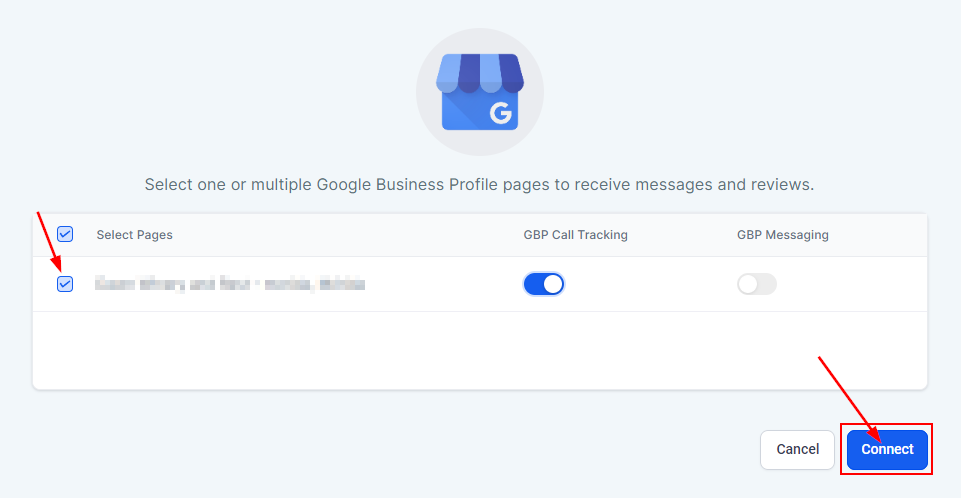Screen dimensions: 961x498
Task: Enable the GBP Messaging switch
Action: [756, 284]
